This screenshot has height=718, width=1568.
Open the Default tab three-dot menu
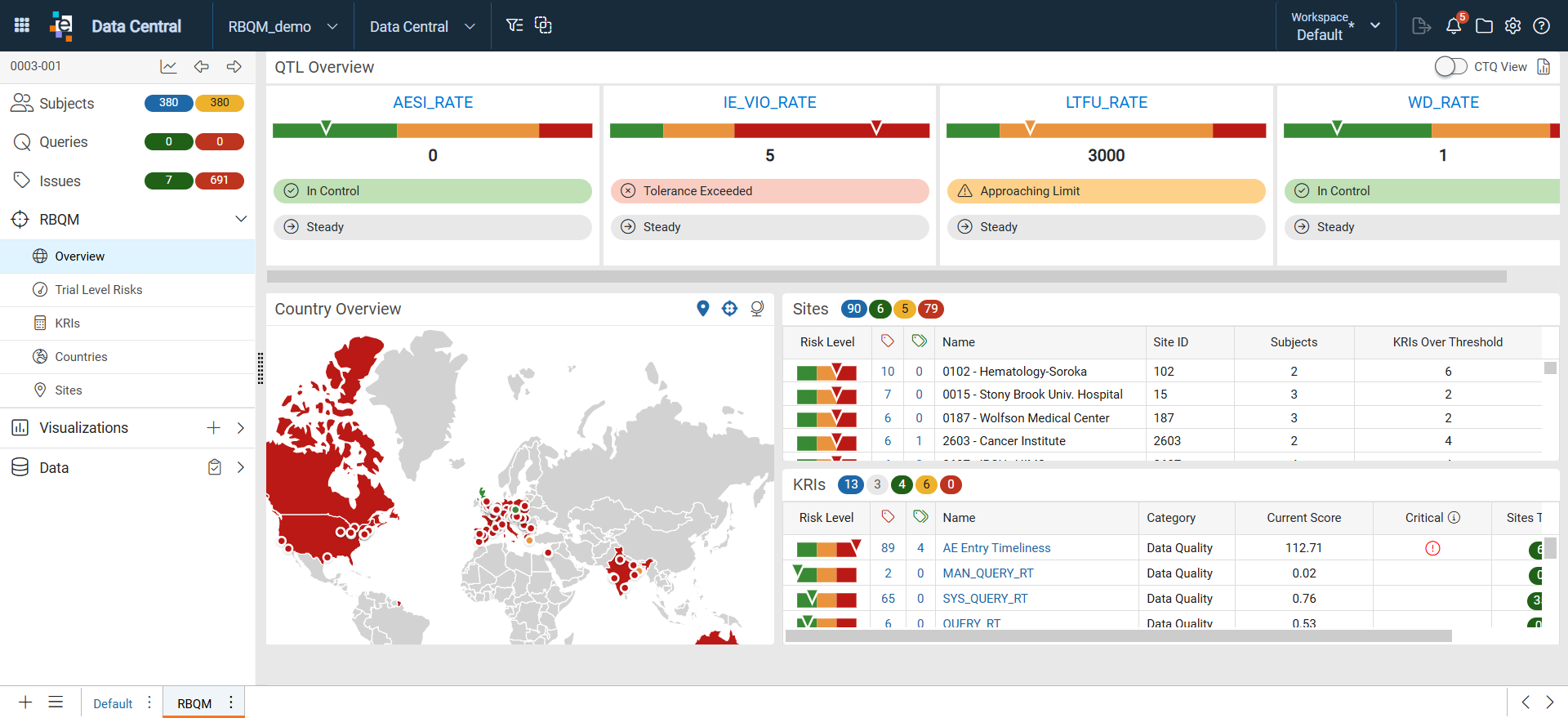click(x=149, y=702)
